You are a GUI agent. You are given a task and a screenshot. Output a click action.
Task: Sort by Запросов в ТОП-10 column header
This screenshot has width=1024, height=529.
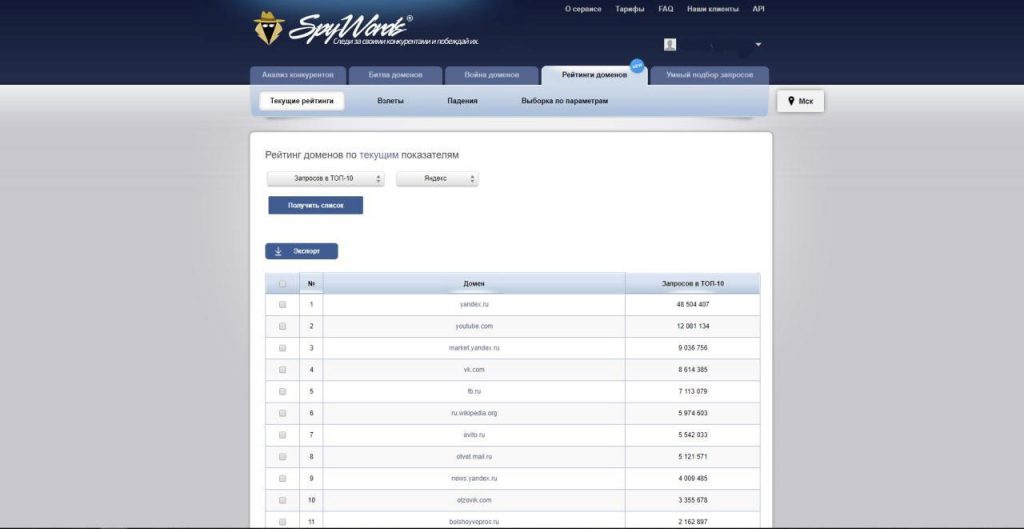pyautogui.click(x=692, y=283)
